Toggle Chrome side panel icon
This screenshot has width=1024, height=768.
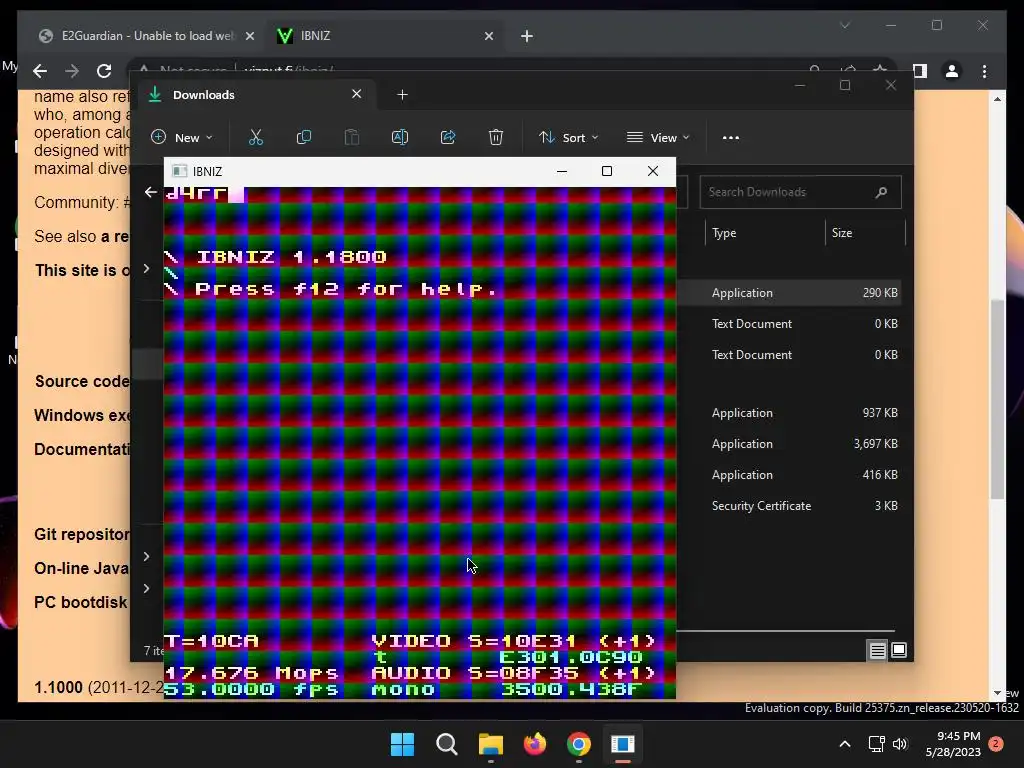pos(920,71)
